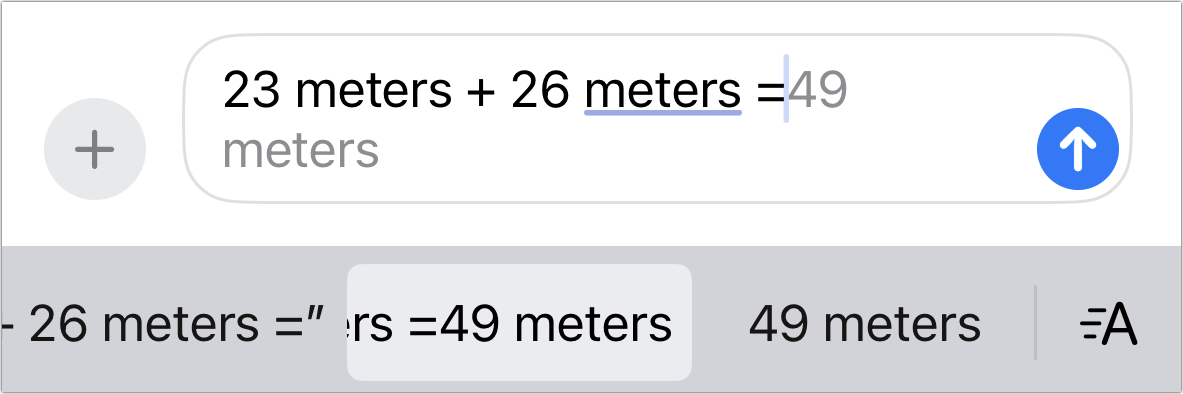Choose the "49 meters" keyboard suggestion

[x=865, y=325]
